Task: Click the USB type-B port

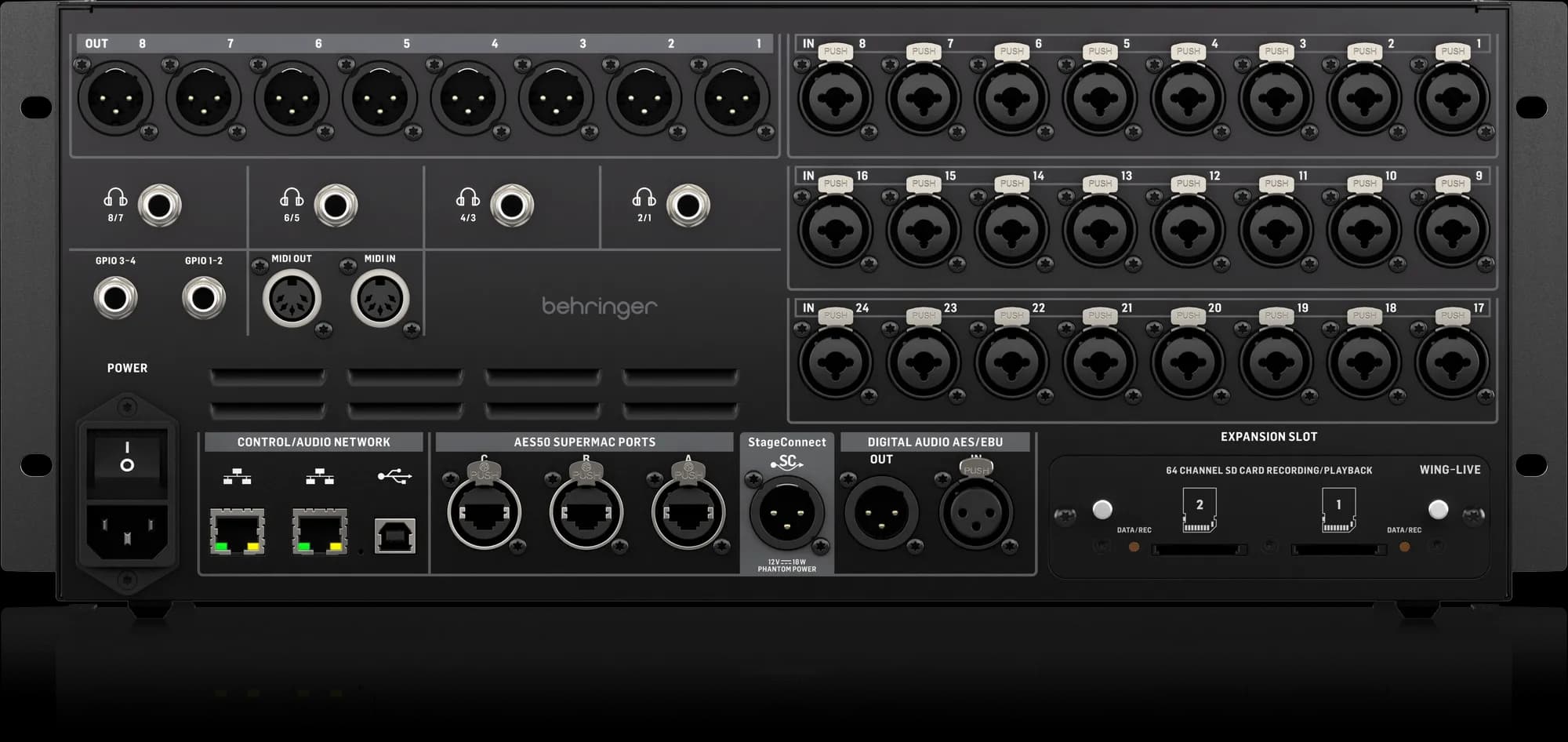Action: pos(395,535)
